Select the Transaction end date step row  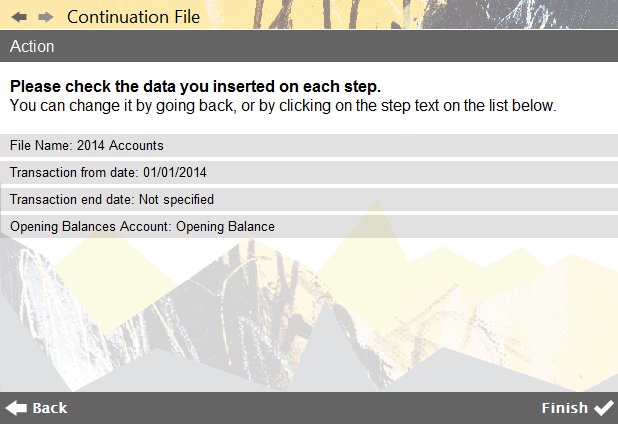309,199
